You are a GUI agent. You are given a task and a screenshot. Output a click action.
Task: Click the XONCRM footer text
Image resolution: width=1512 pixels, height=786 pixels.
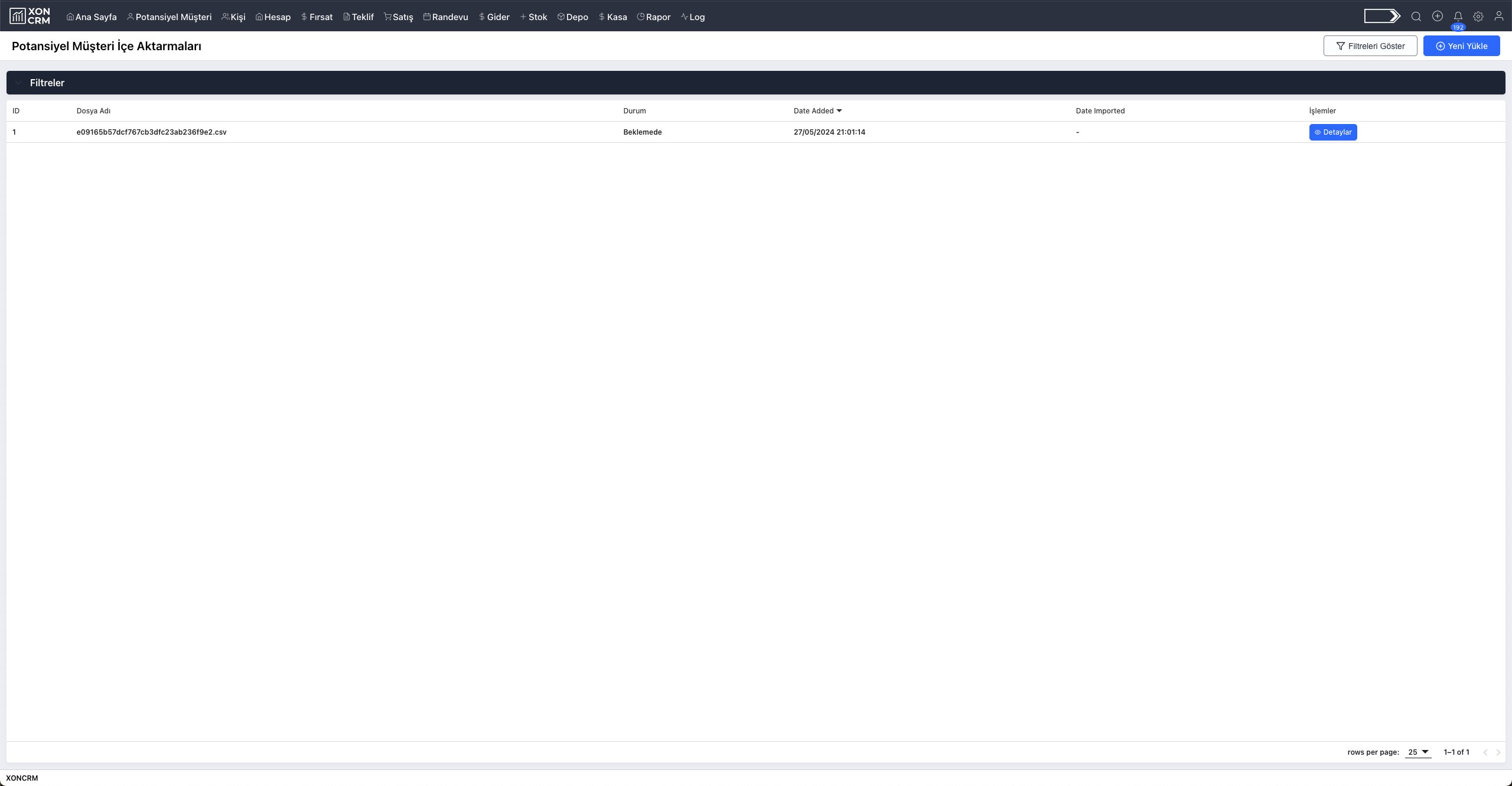pos(22,778)
